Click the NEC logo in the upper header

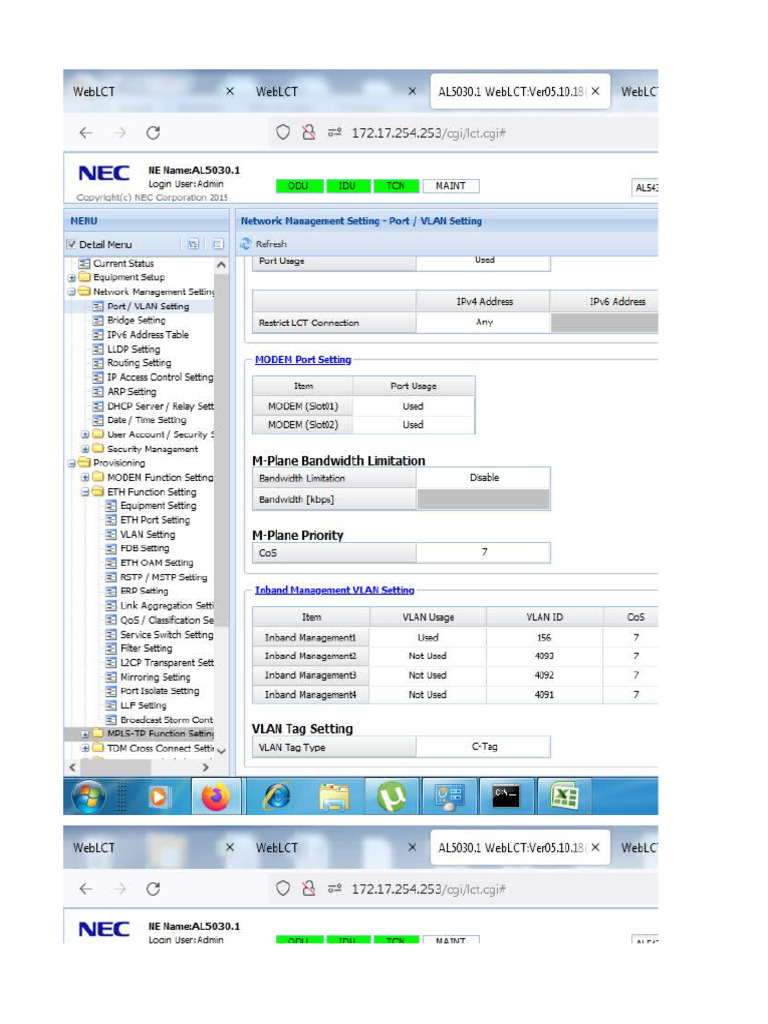point(104,173)
